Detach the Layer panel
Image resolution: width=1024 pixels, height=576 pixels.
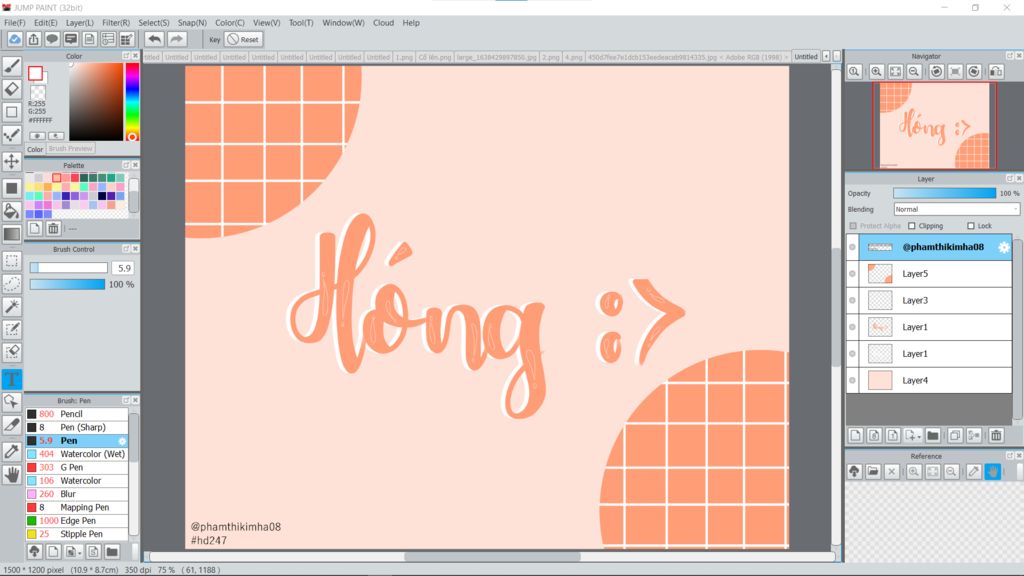1009,178
